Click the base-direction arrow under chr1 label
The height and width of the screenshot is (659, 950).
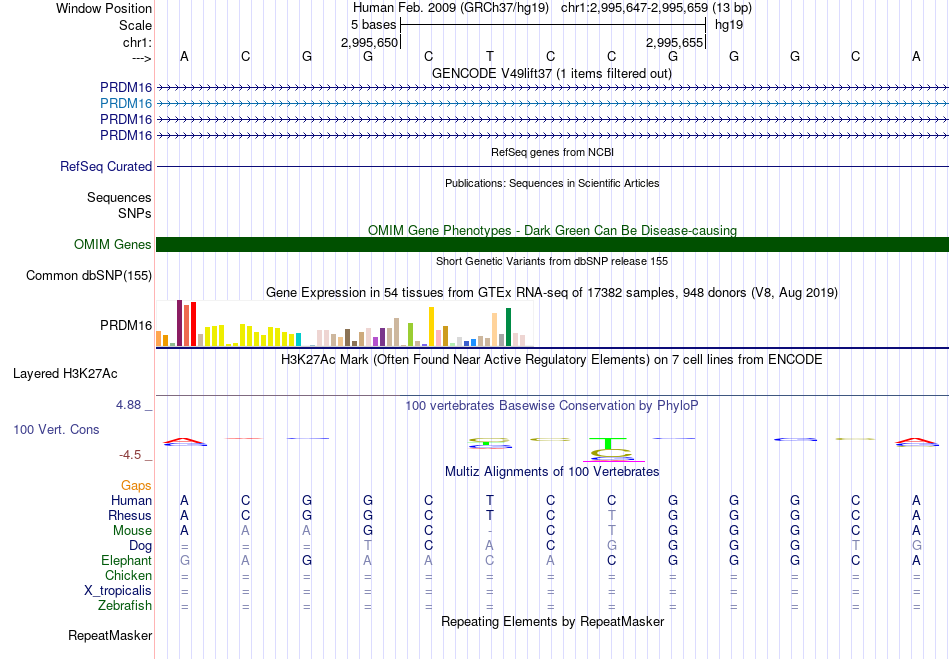point(142,58)
